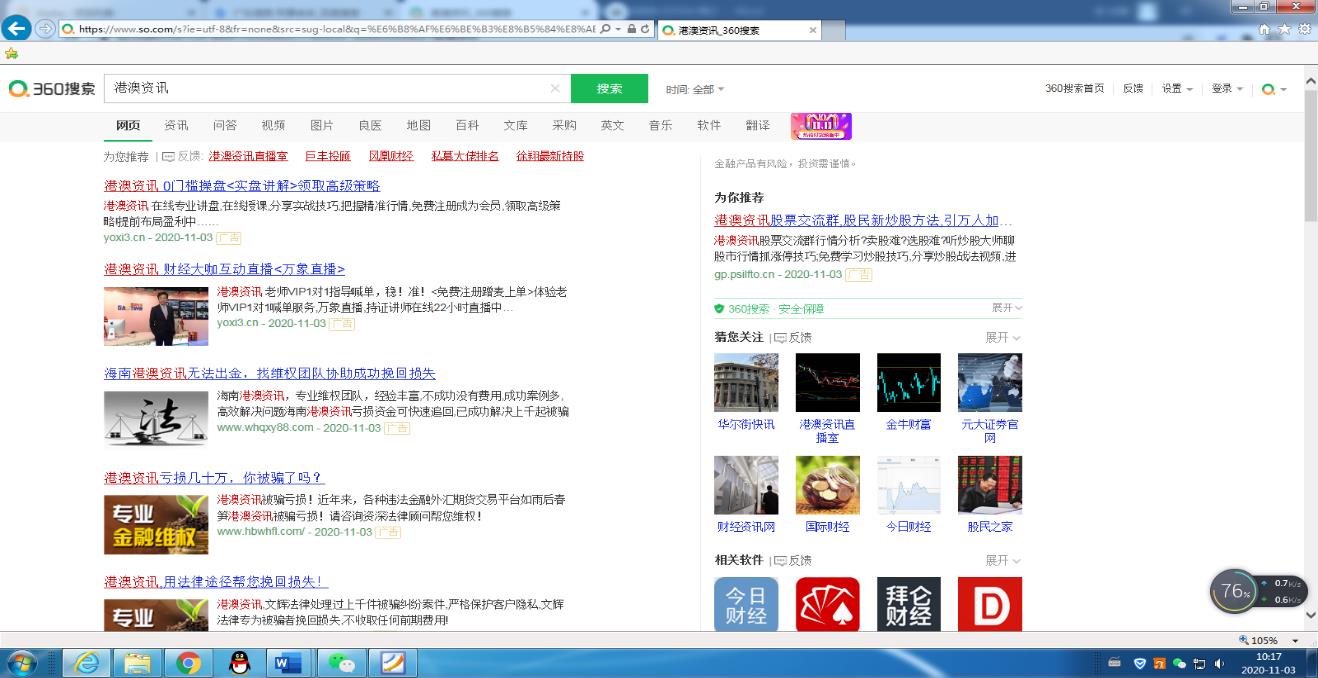Click the 港澳资讯直播室 recommended link

point(247,156)
